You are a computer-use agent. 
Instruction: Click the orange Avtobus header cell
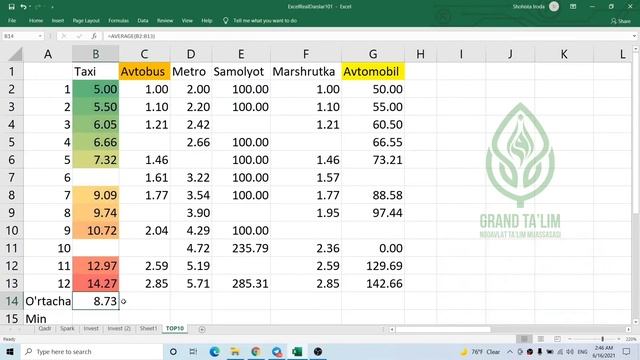(x=144, y=71)
